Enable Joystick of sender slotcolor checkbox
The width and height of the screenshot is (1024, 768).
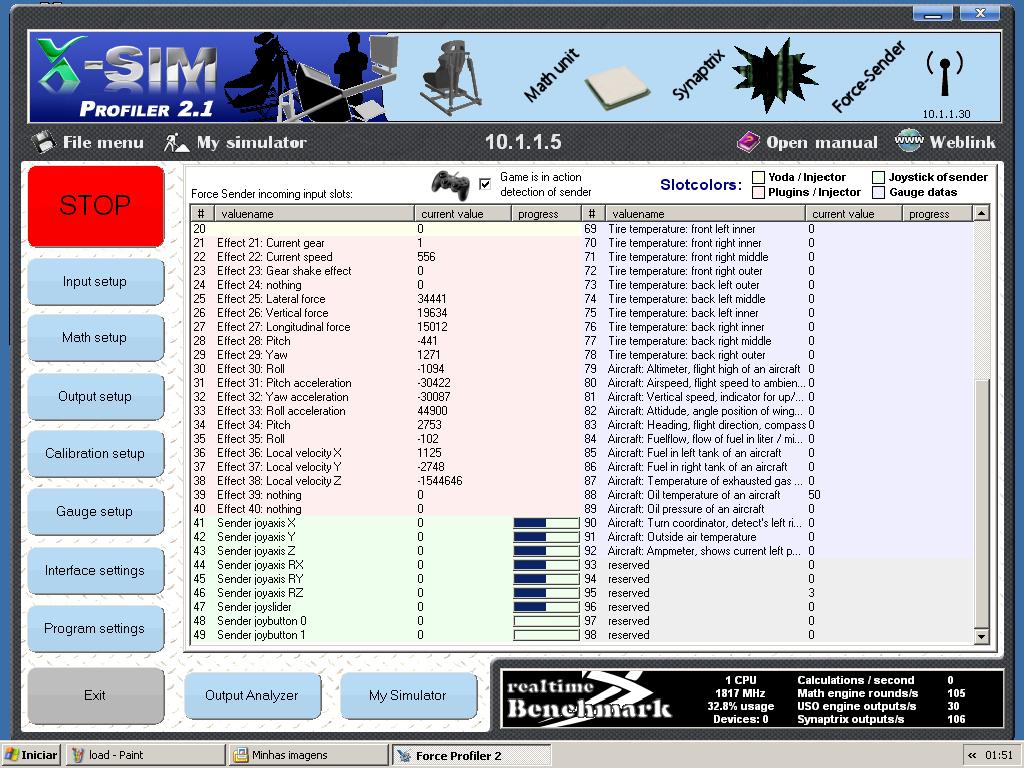tap(878, 177)
